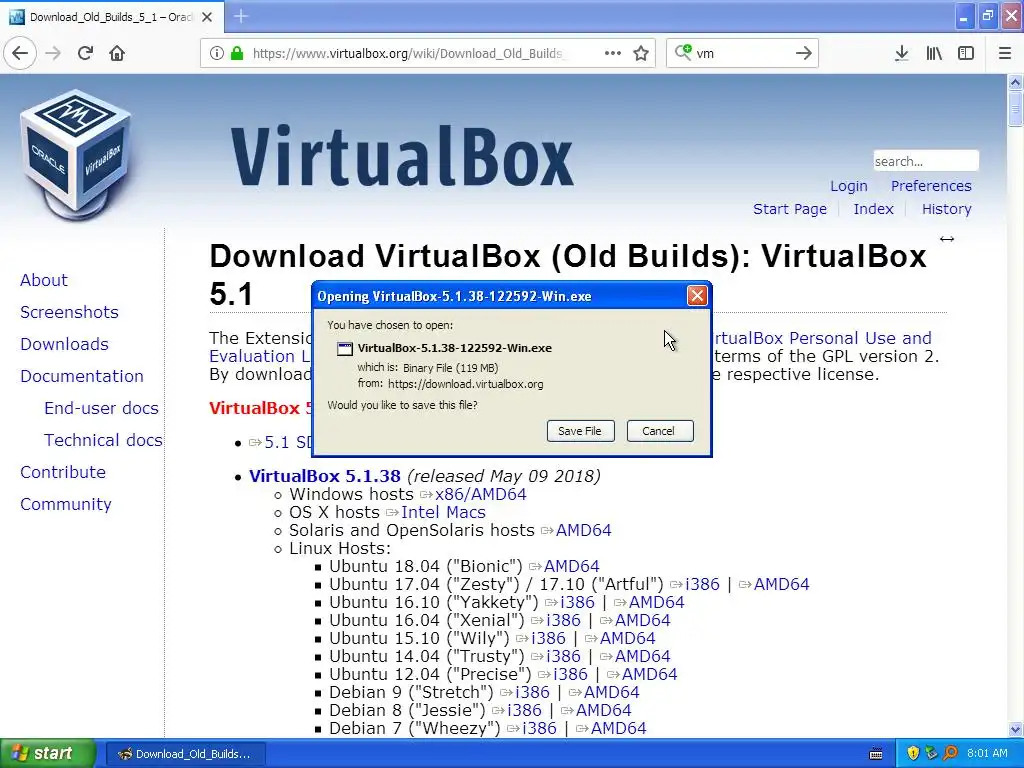Screen dimensions: 1024x768
Task: Click the page scrollbar down arrow
Action: pos(1015,729)
